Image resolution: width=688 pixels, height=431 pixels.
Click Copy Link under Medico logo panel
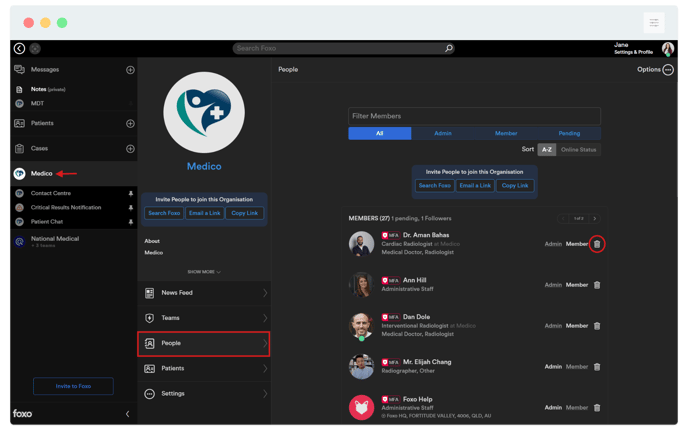pos(245,213)
